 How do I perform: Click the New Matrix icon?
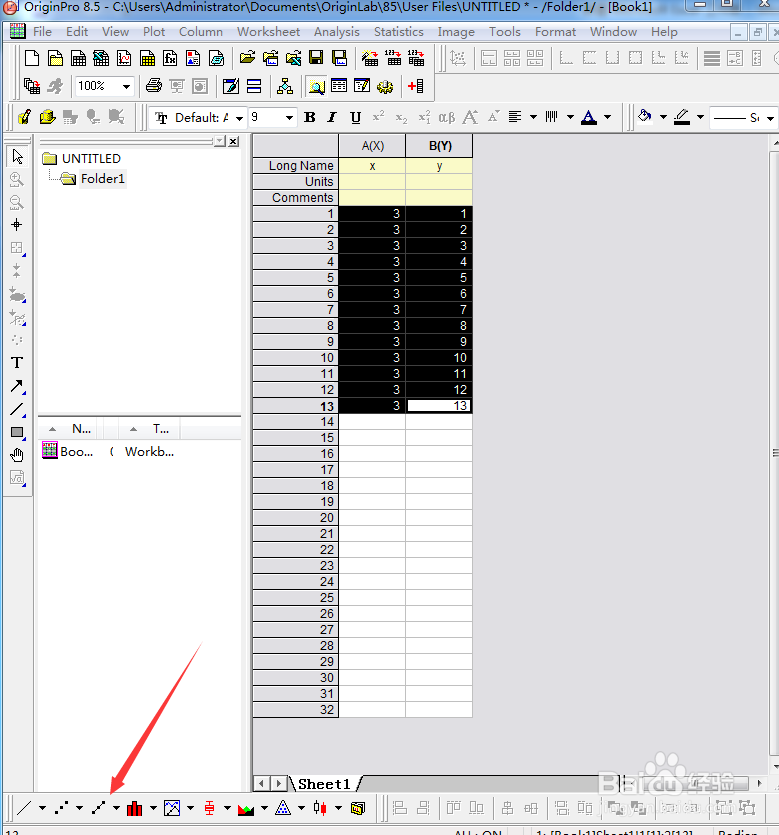pyautogui.click(x=147, y=58)
